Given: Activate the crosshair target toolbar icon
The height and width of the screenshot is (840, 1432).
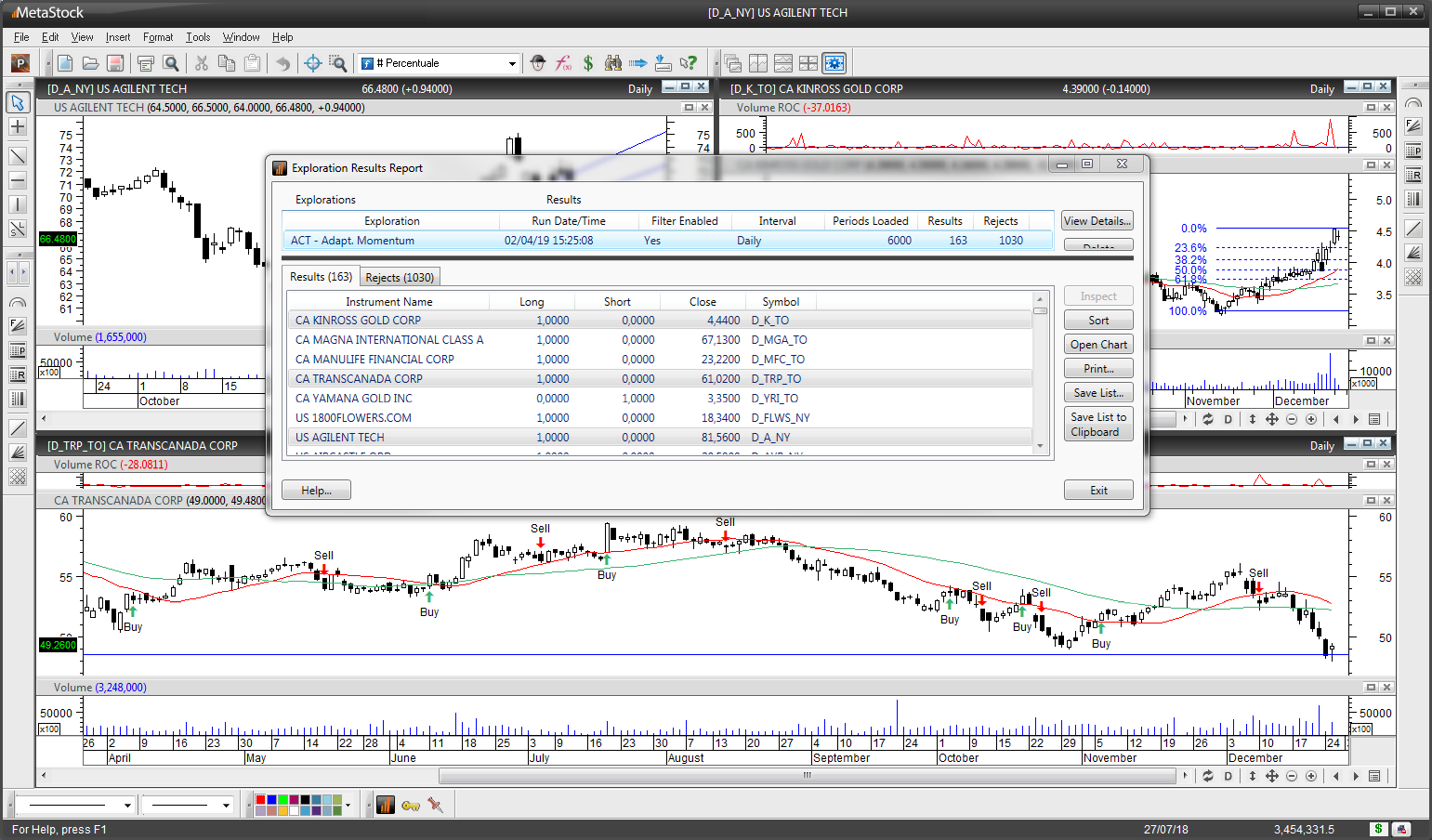Looking at the screenshot, I should click(313, 63).
